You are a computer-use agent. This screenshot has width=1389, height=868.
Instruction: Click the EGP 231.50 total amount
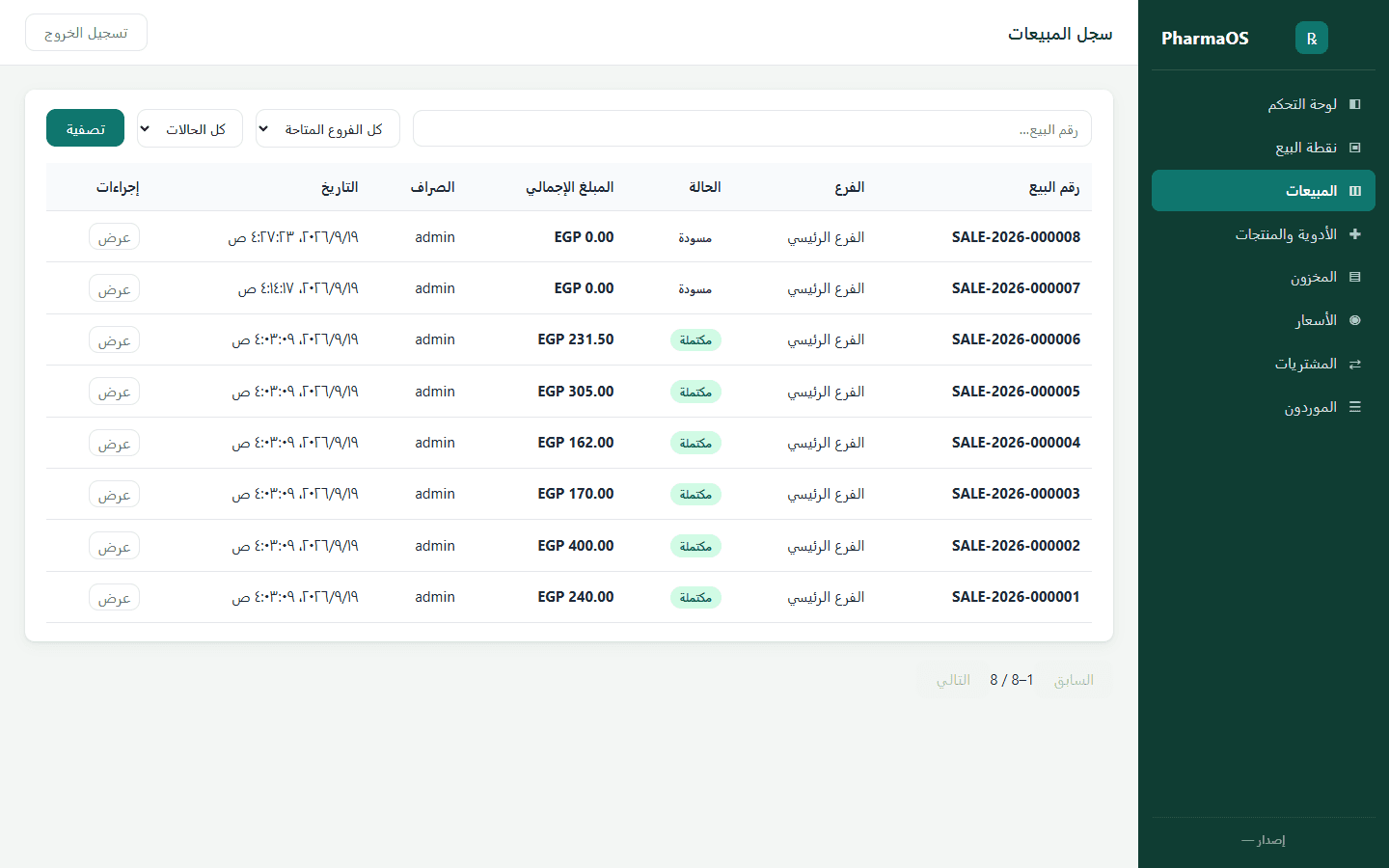tap(576, 339)
